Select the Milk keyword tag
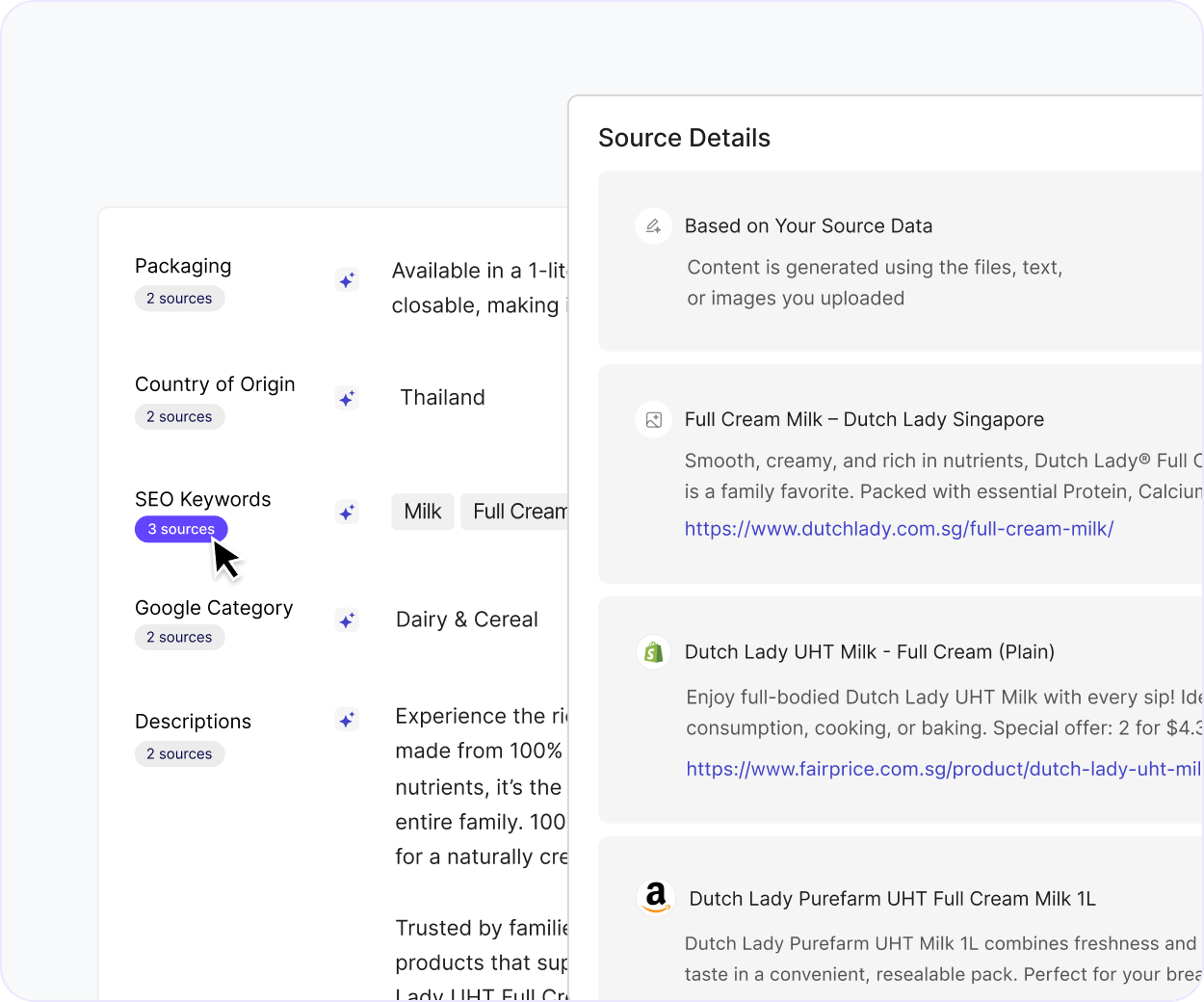This screenshot has height=1002, width=1204. click(423, 512)
